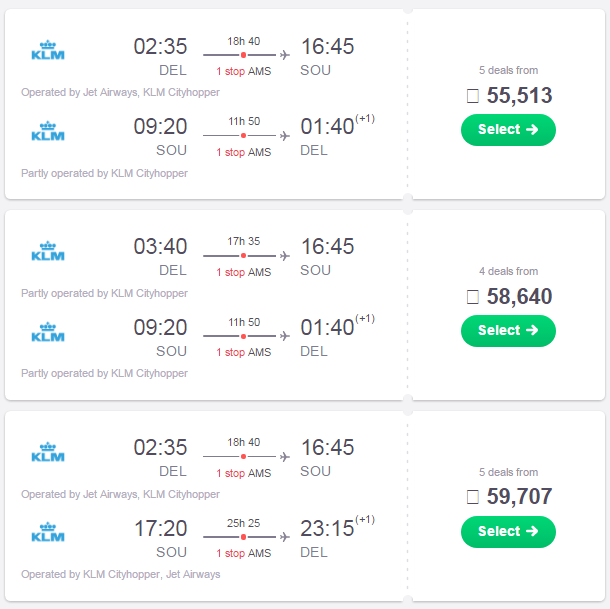The width and height of the screenshot is (610, 609).
Task: Open '4 deals from' link
Action: (x=508, y=271)
